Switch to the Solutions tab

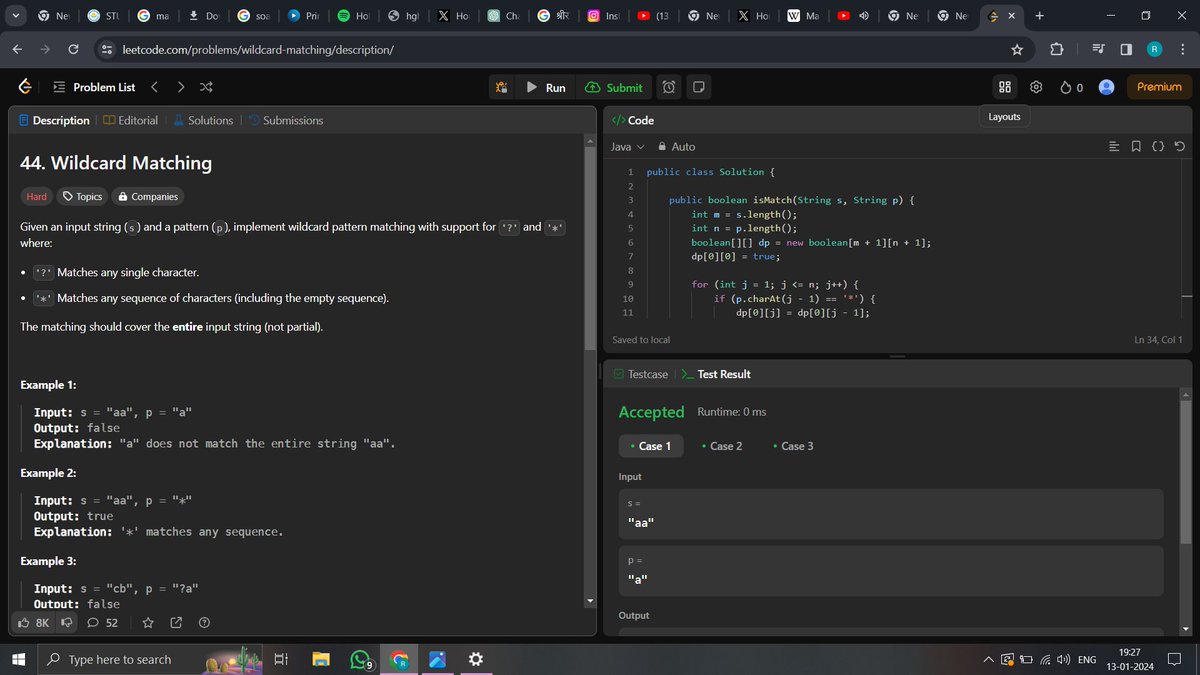click(x=203, y=120)
